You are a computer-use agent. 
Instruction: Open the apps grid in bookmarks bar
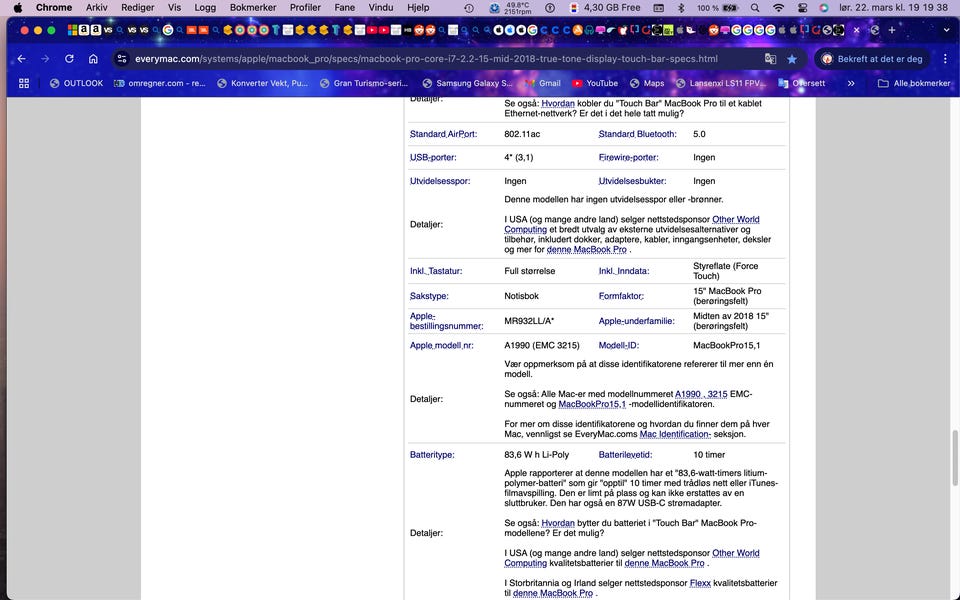tap(24, 83)
